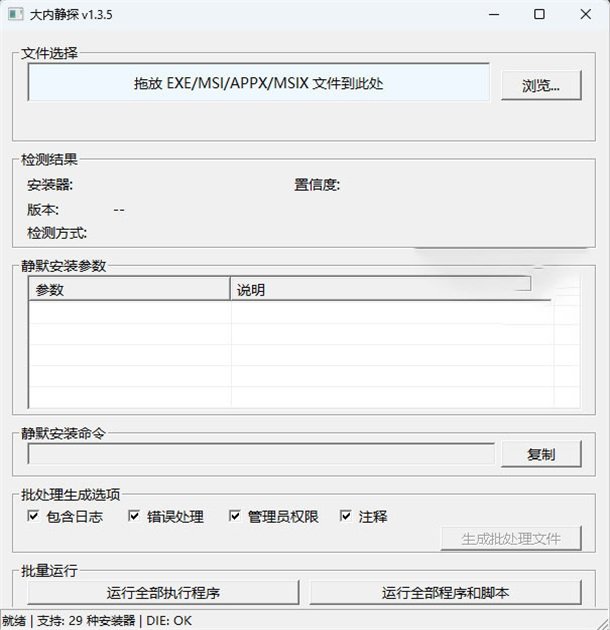The height and width of the screenshot is (630, 610).
Task: Click the 复制 copy button
Action: coord(541,454)
